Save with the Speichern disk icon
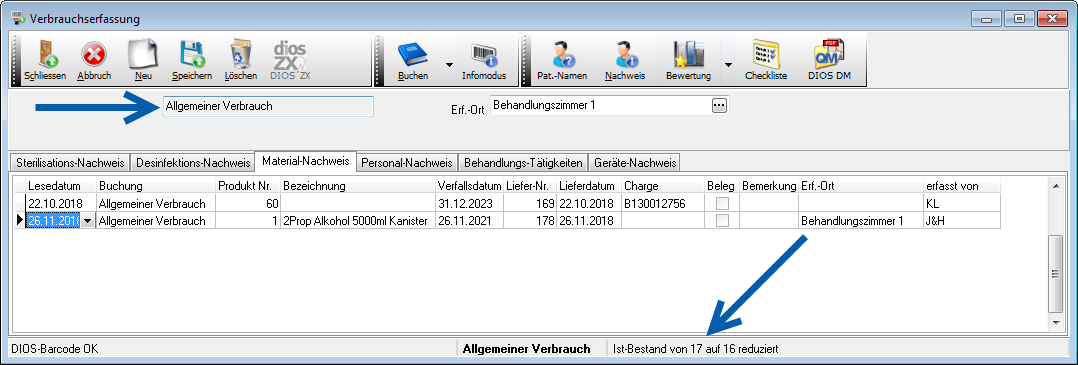This screenshot has width=1078, height=365. 192,55
